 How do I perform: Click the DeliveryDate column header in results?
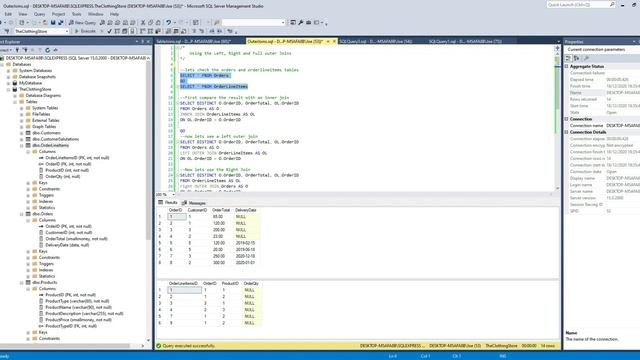pyautogui.click(x=246, y=210)
